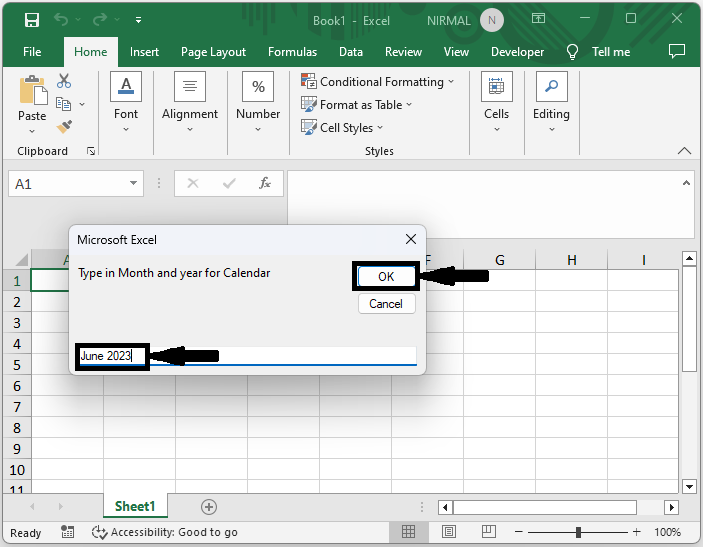The image size is (703, 547).
Task: Click OK in the Calendar dialog
Action: (386, 277)
